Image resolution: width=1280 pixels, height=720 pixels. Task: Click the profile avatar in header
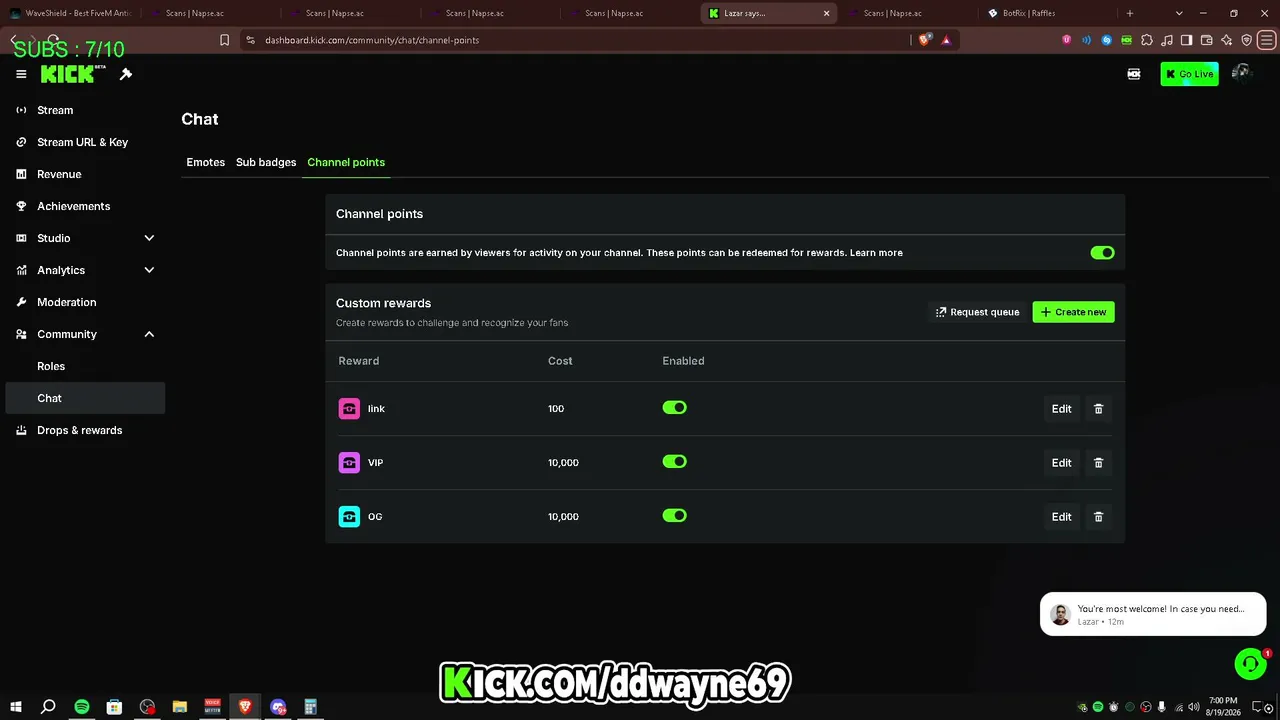coord(1241,73)
